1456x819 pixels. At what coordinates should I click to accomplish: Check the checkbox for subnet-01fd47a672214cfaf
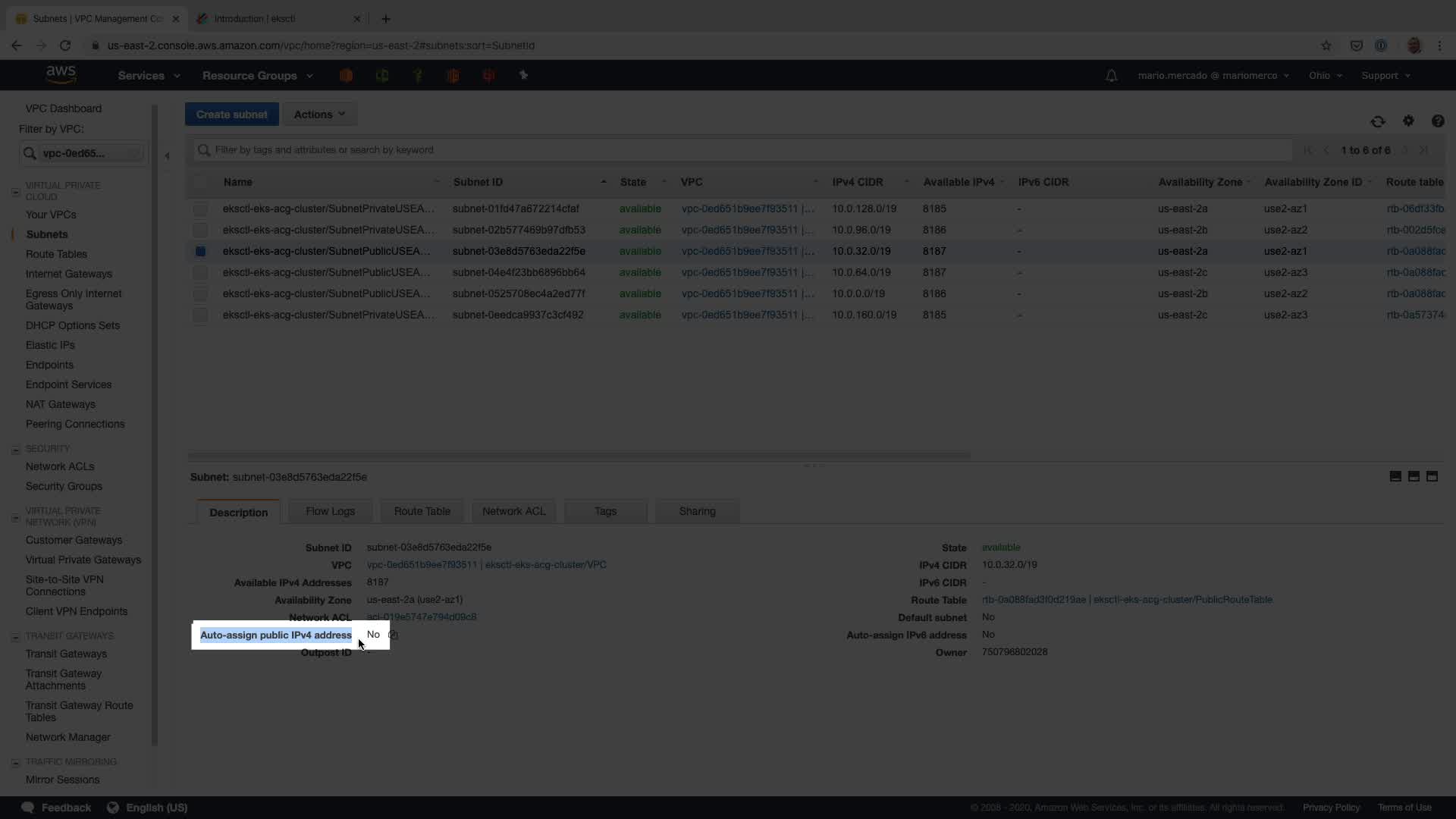pyautogui.click(x=200, y=209)
